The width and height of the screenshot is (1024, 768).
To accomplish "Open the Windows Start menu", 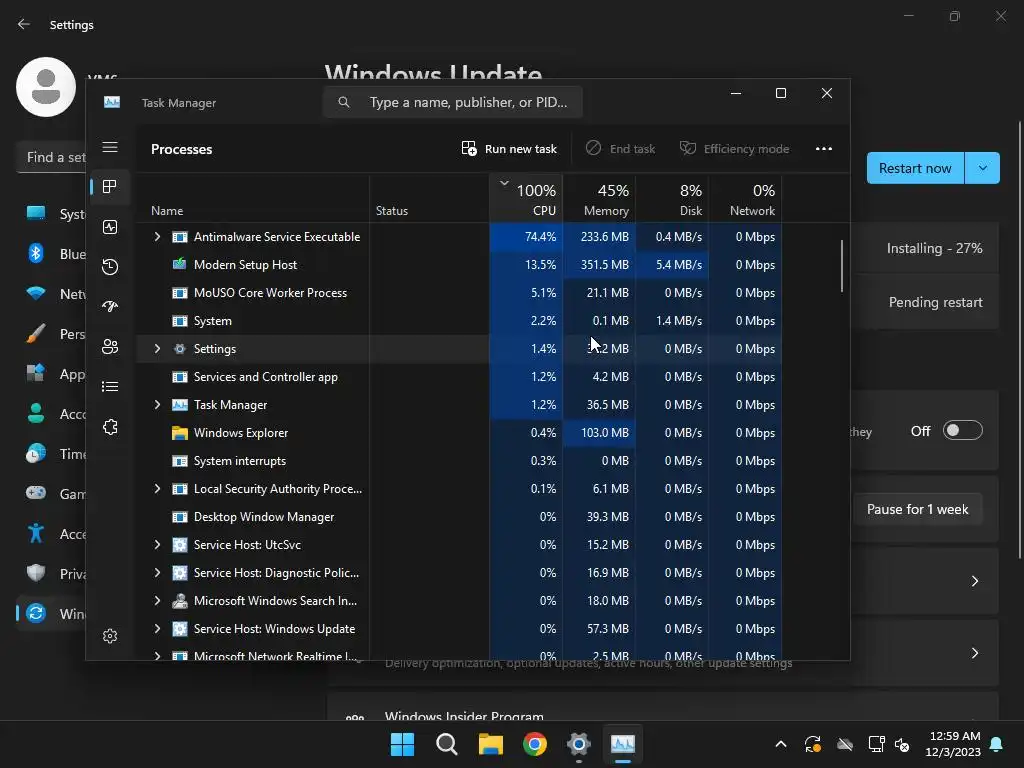I will (x=402, y=744).
